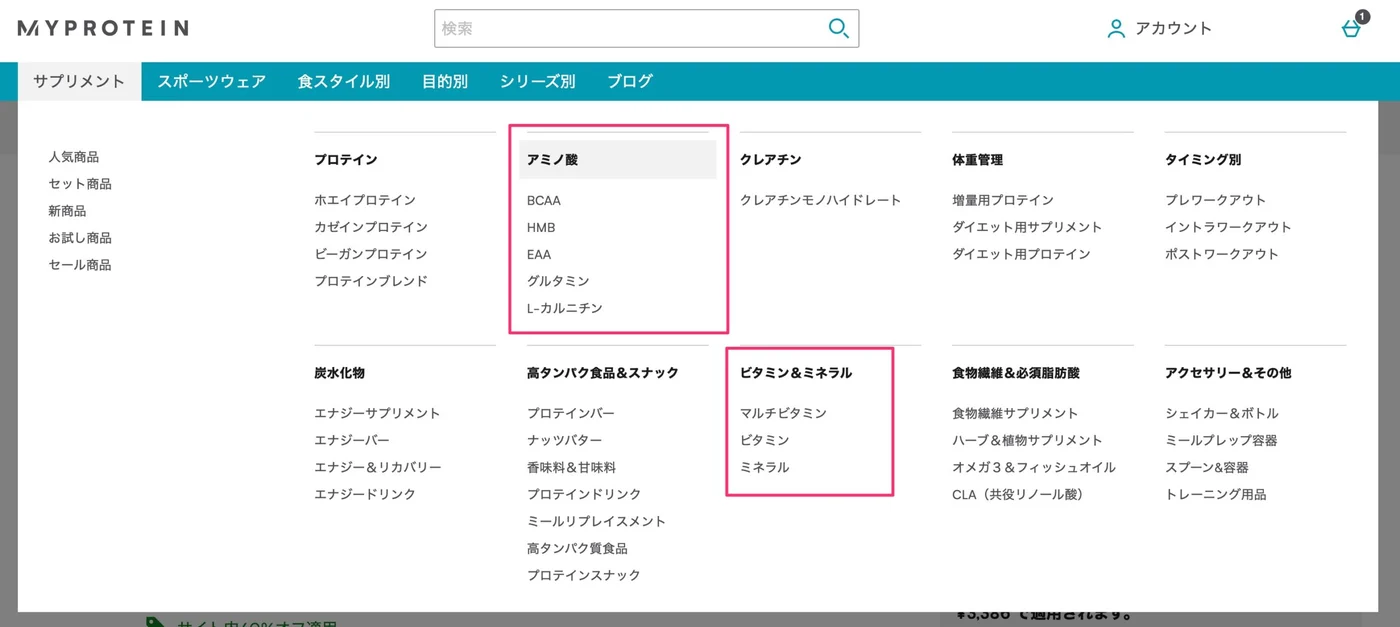Image resolution: width=1400 pixels, height=627 pixels.
Task: Select ダイエット用プロテイン
Action: click(1021, 254)
